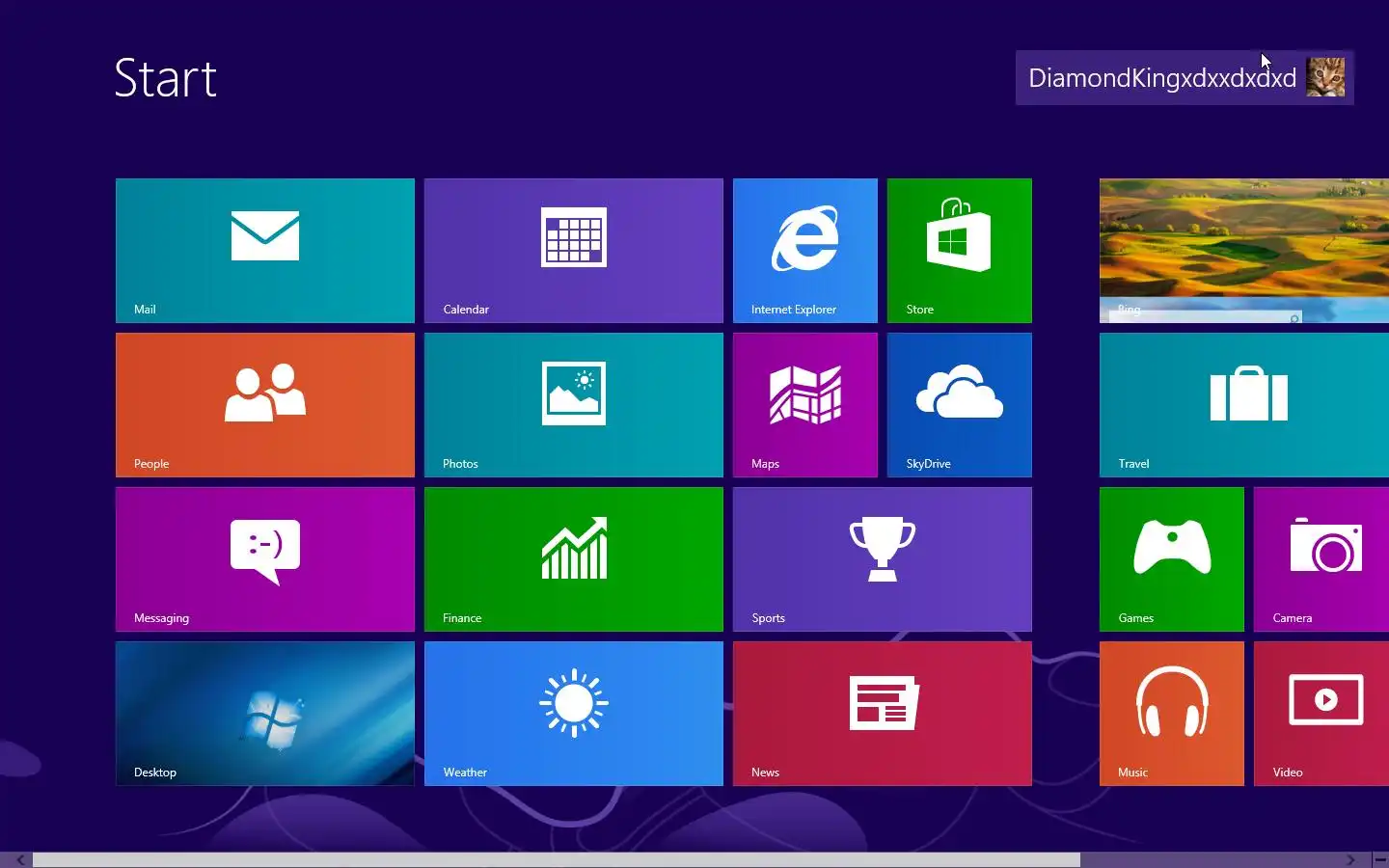Viewport: 1389px width, 868px height.
Task: Click the horizontal scrollbar thumb
Action: pos(557,859)
